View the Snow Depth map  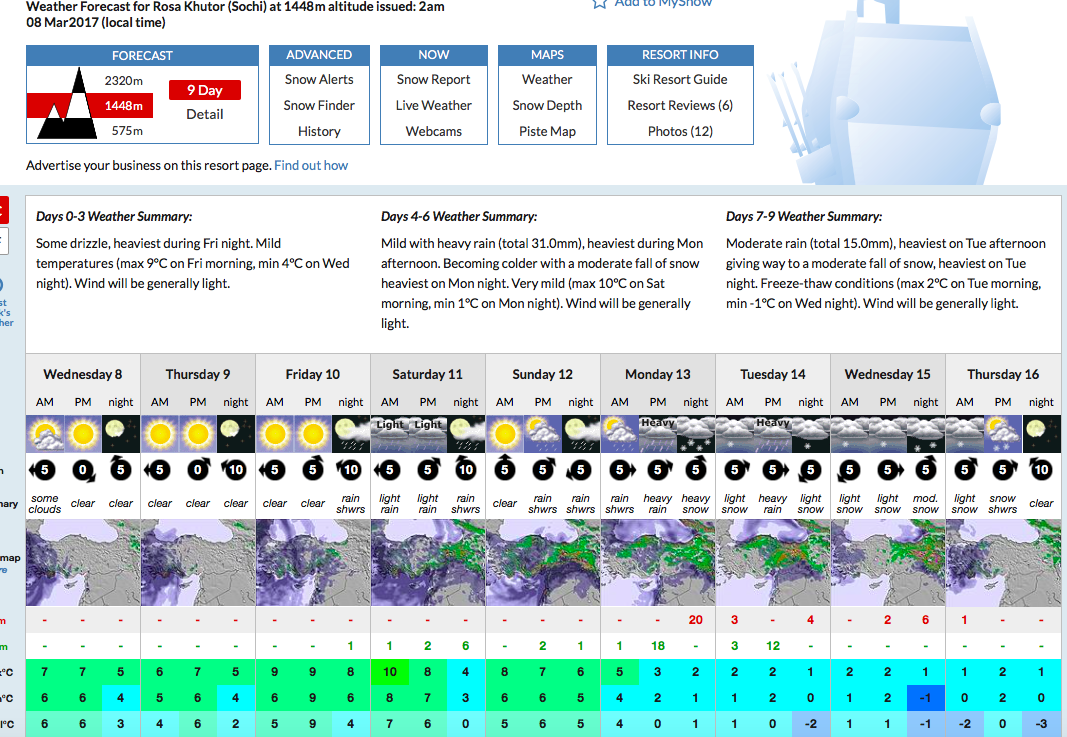[547, 105]
